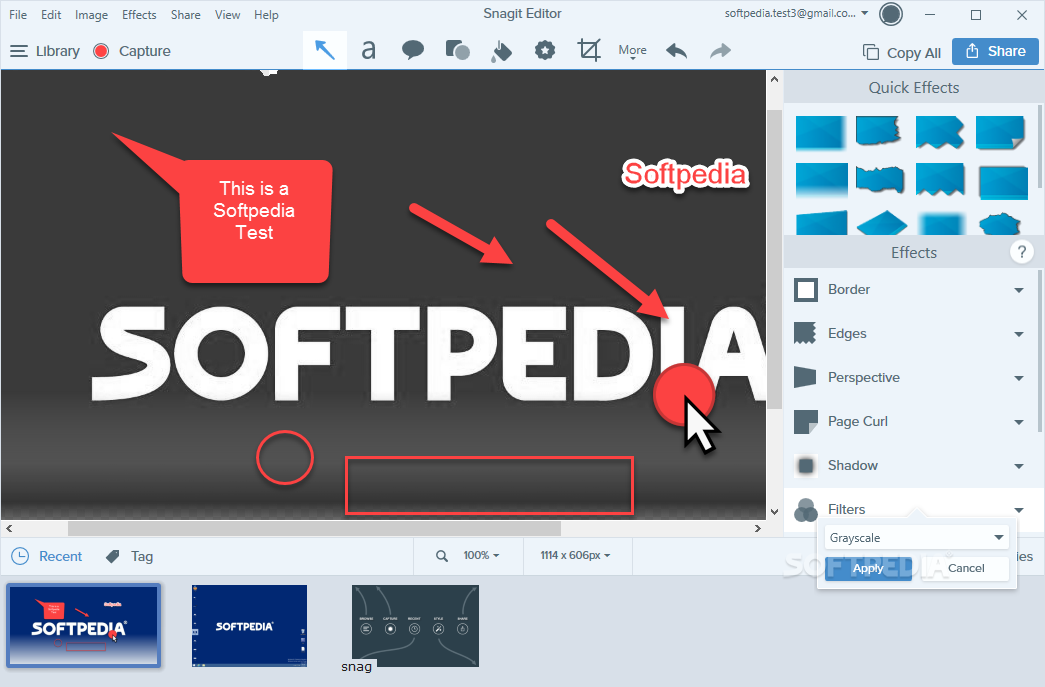The image size is (1045, 687).
Task: Click horizontal scrollbar right arrow
Action: (758, 528)
